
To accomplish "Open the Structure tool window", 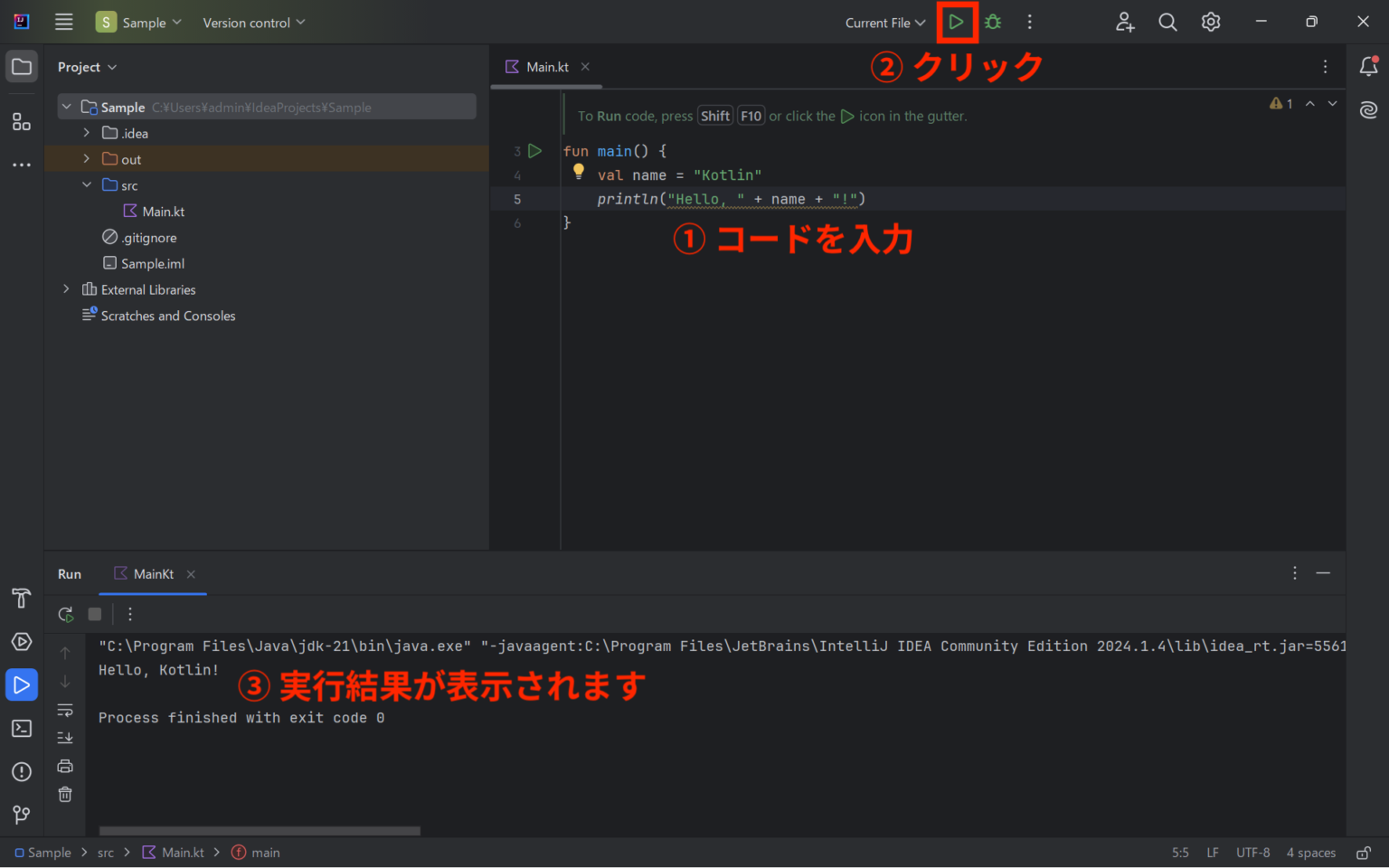I will (x=22, y=121).
